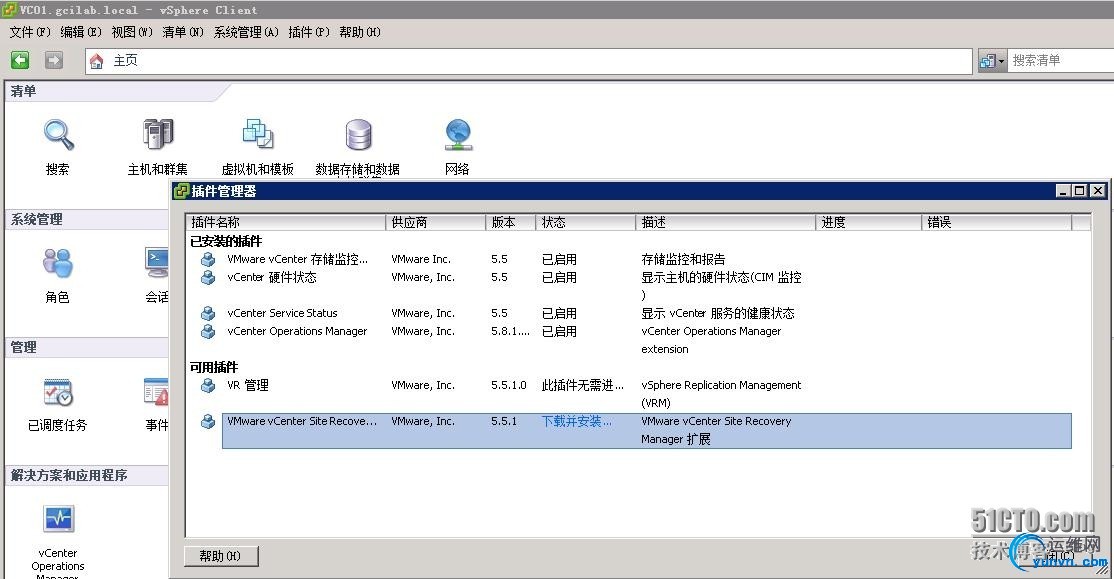This screenshot has width=1114, height=579.
Task: Select vCenter Operations Manager plug-in name in list
Action: (297, 331)
